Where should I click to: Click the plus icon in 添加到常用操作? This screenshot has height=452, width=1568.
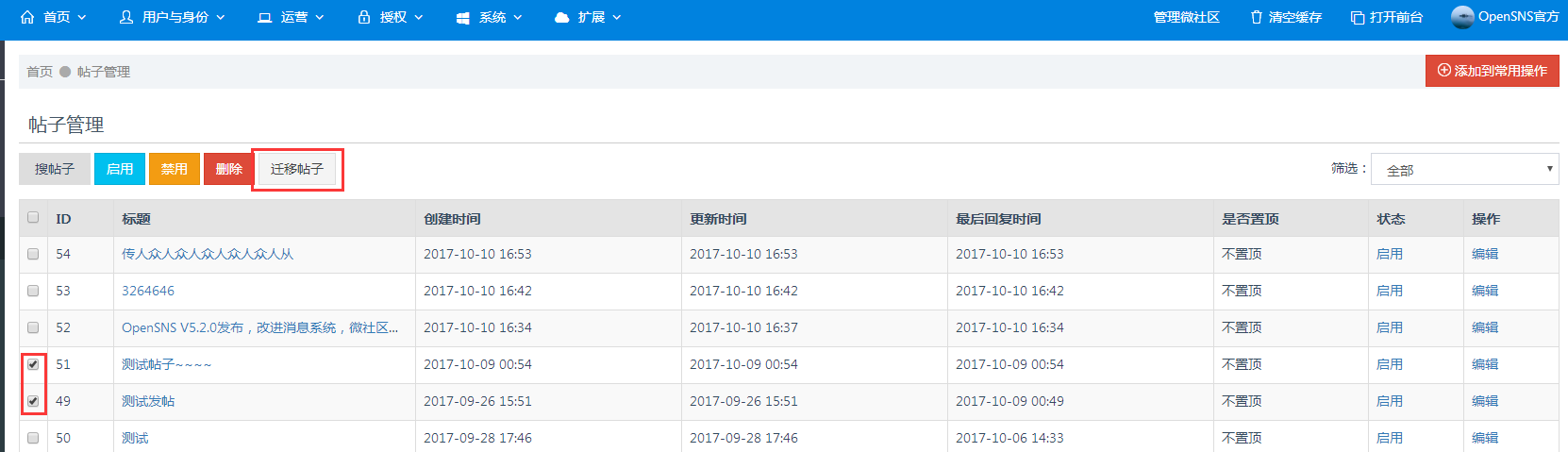tap(1443, 70)
